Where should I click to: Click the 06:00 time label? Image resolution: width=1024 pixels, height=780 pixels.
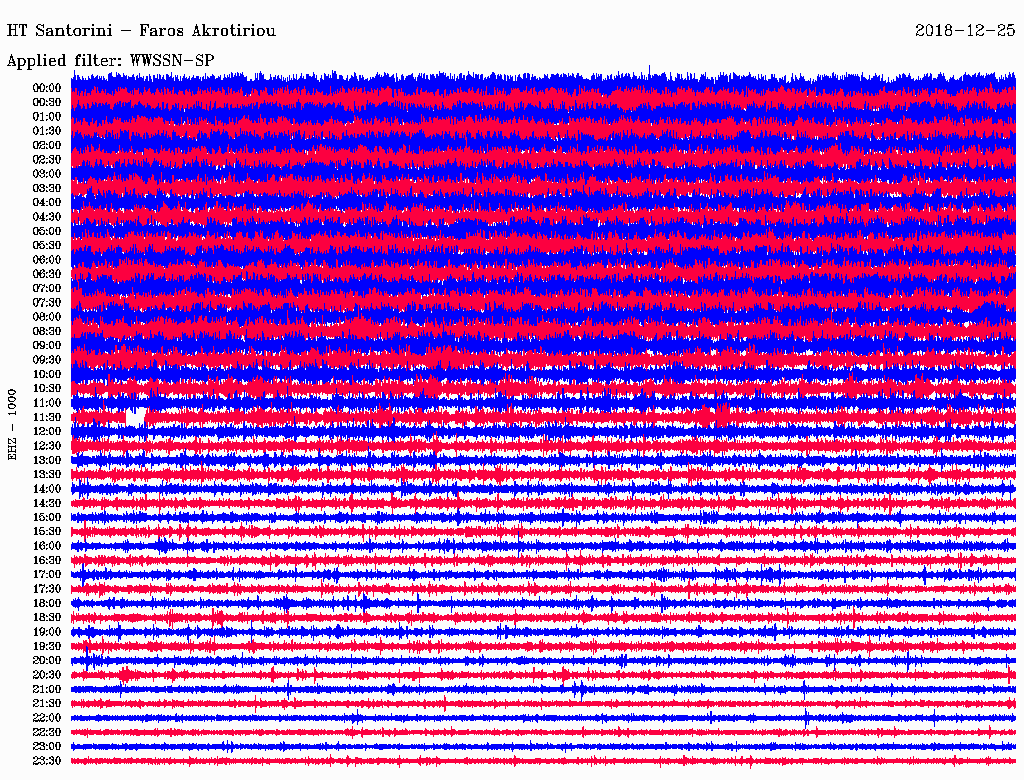47,260
